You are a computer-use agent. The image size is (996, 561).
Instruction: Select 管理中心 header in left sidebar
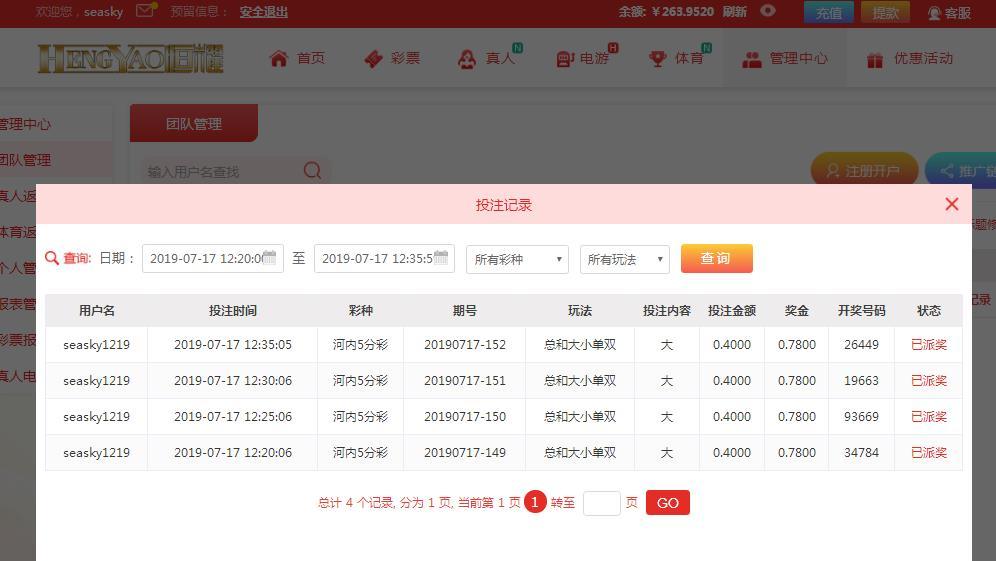(25, 124)
